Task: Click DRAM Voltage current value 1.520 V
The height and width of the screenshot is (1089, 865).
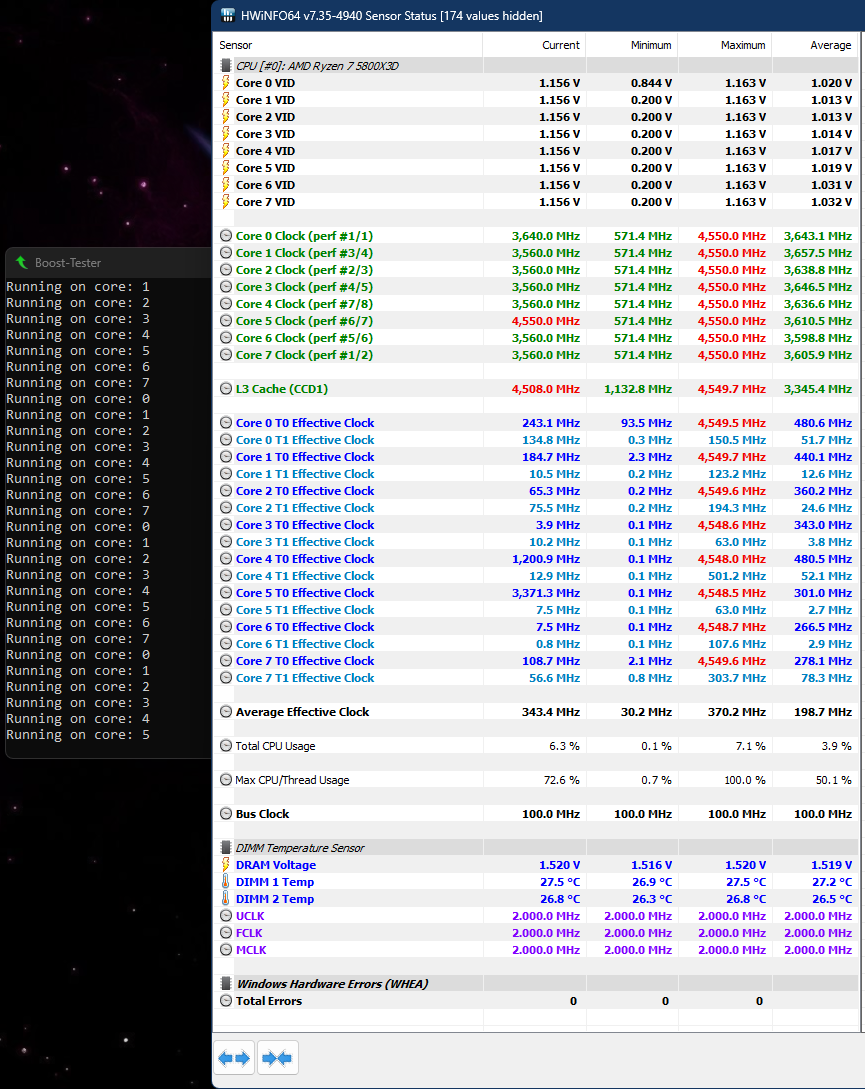Action: coord(559,865)
